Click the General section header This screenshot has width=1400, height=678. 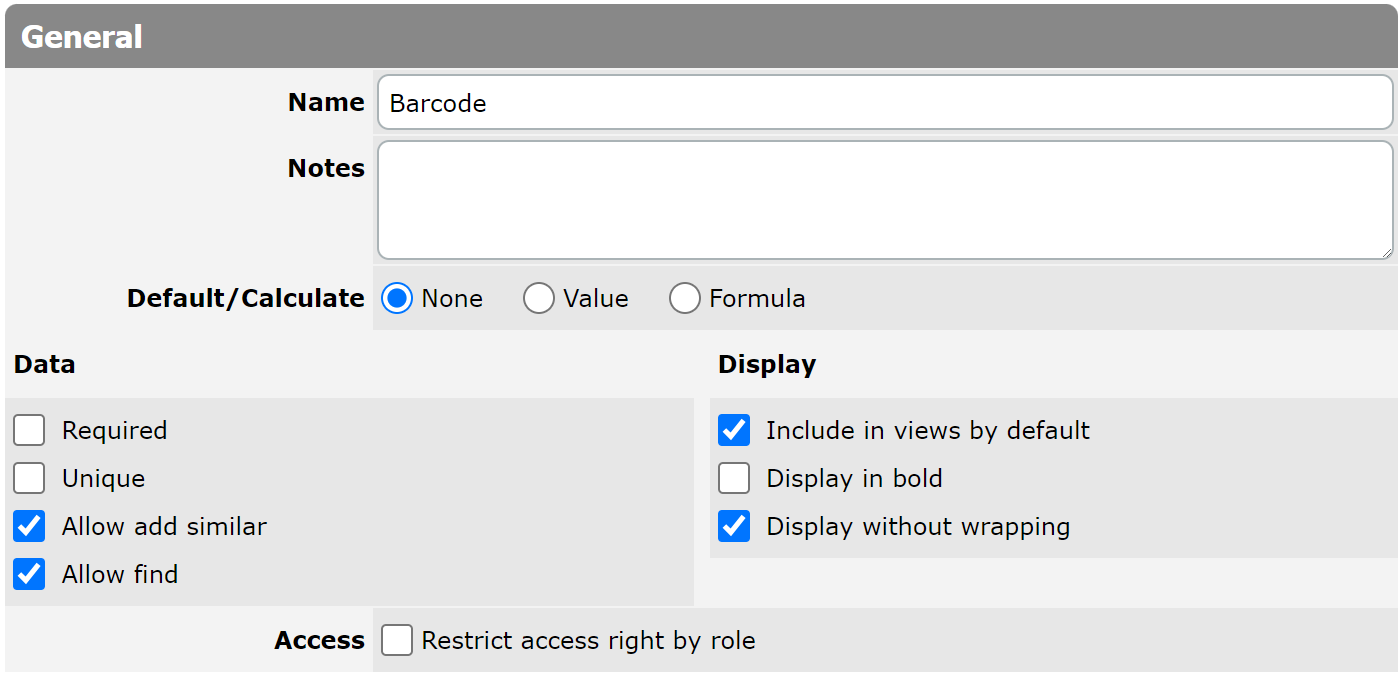coord(700,37)
